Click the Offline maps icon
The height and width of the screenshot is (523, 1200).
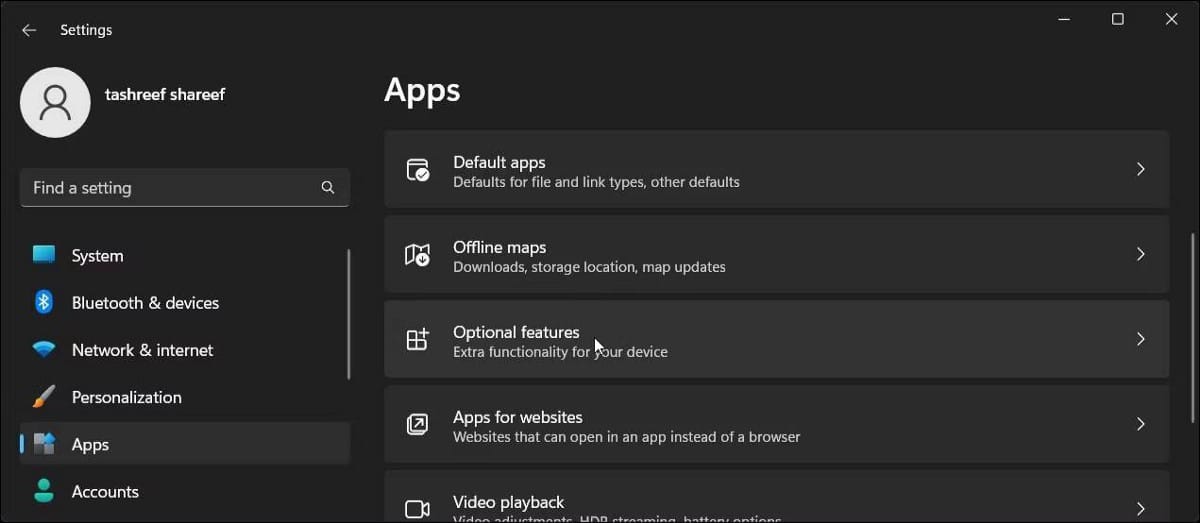pos(418,255)
